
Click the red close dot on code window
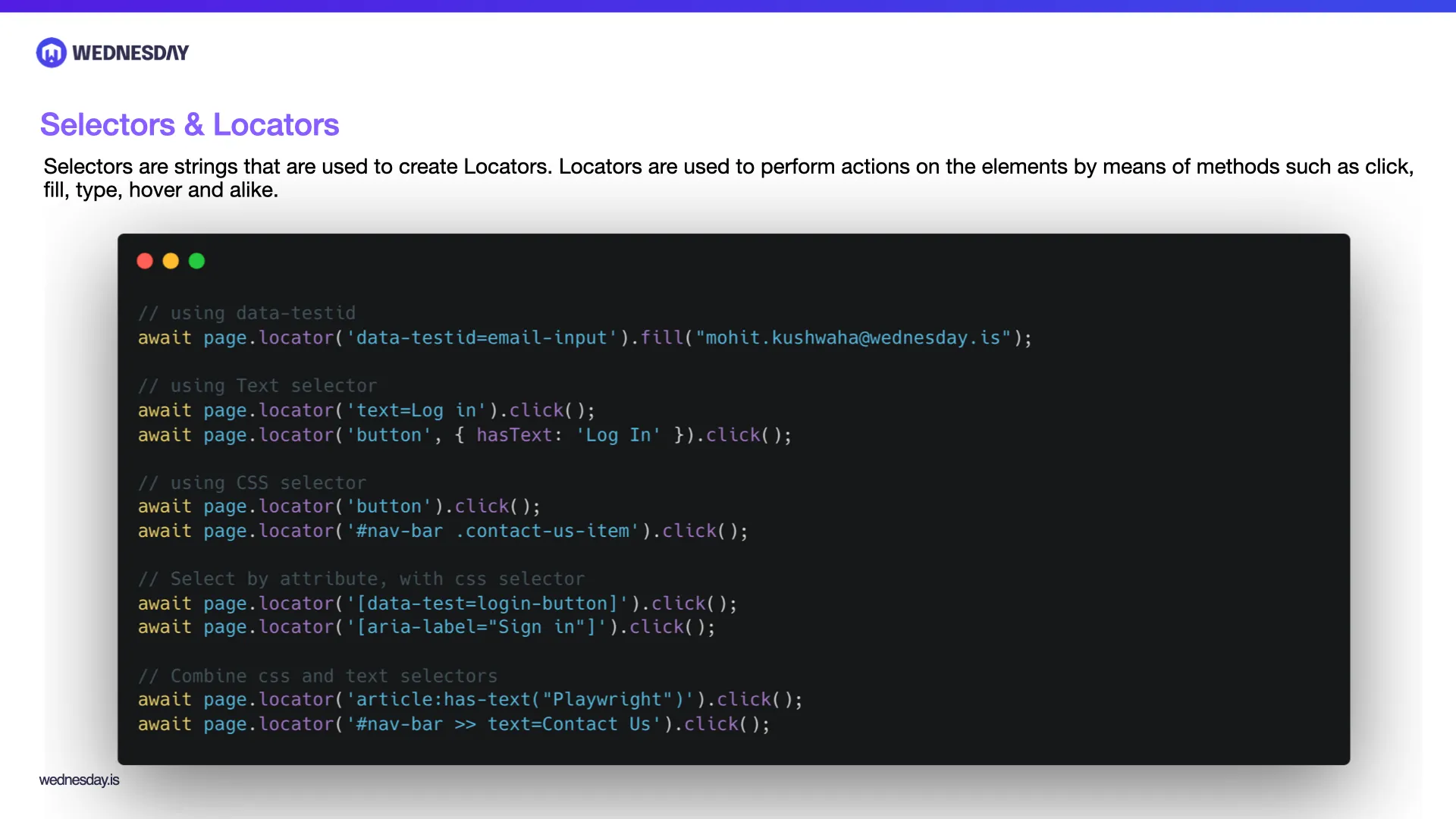(x=145, y=261)
